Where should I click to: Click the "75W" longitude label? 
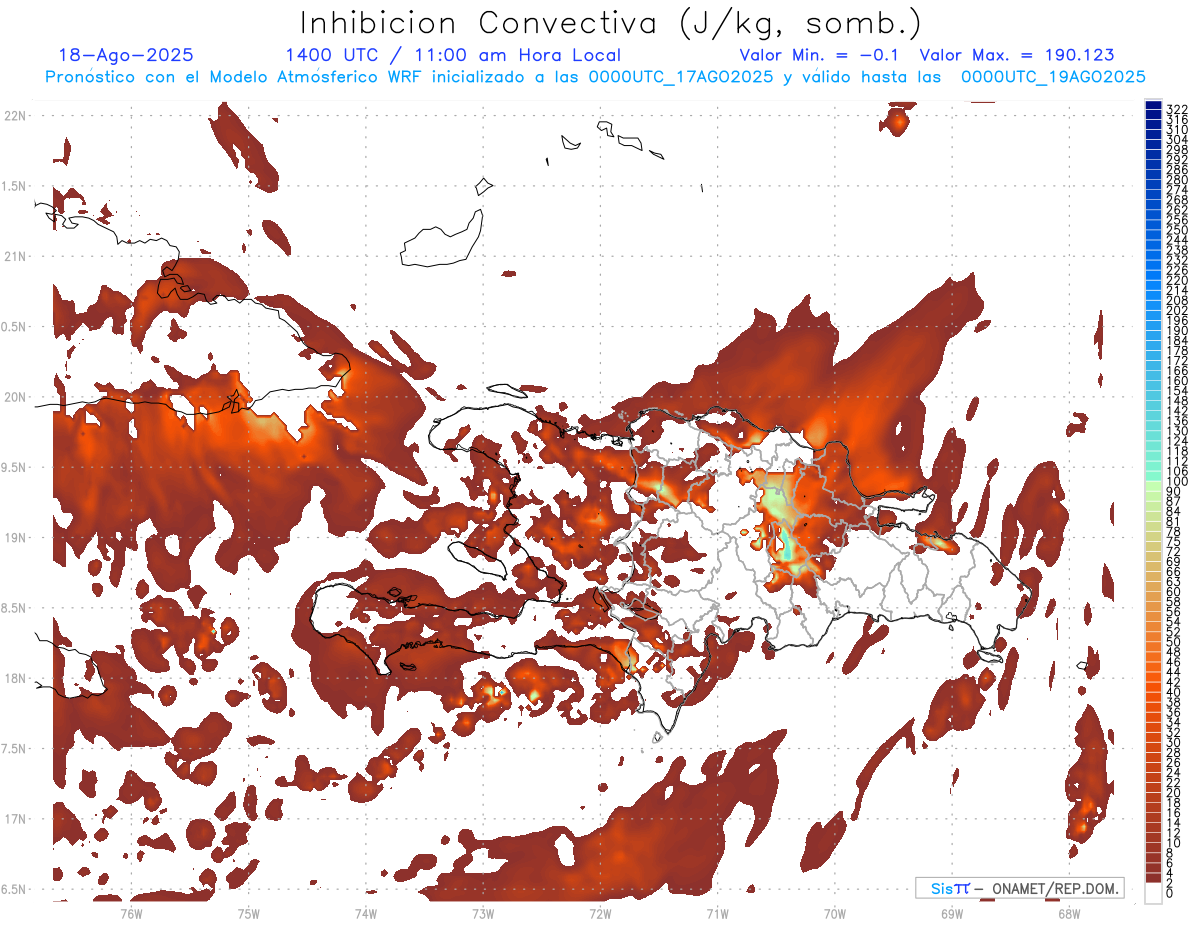pos(248,913)
